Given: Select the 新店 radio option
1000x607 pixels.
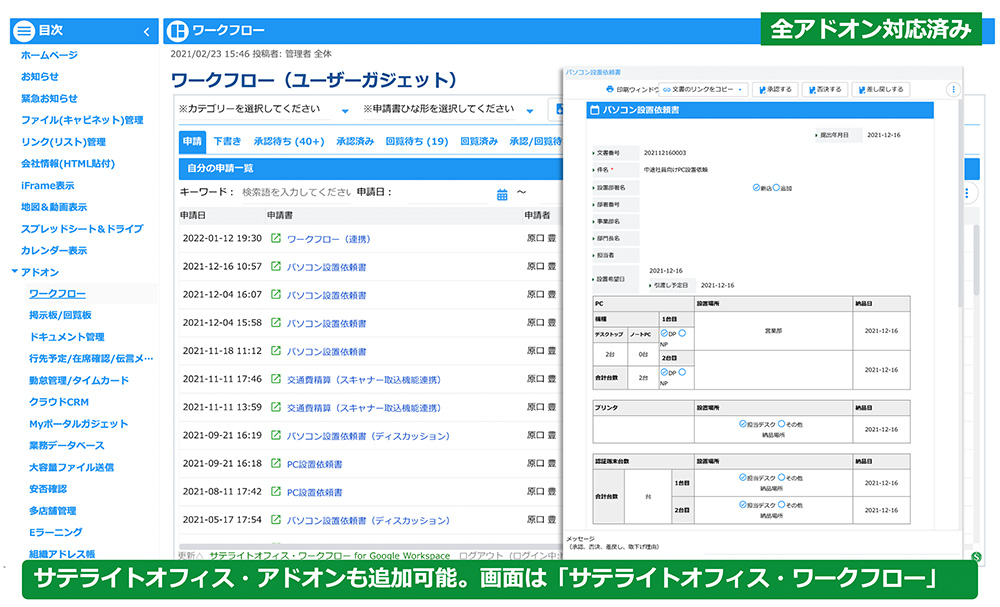Looking at the screenshot, I should tap(756, 187).
